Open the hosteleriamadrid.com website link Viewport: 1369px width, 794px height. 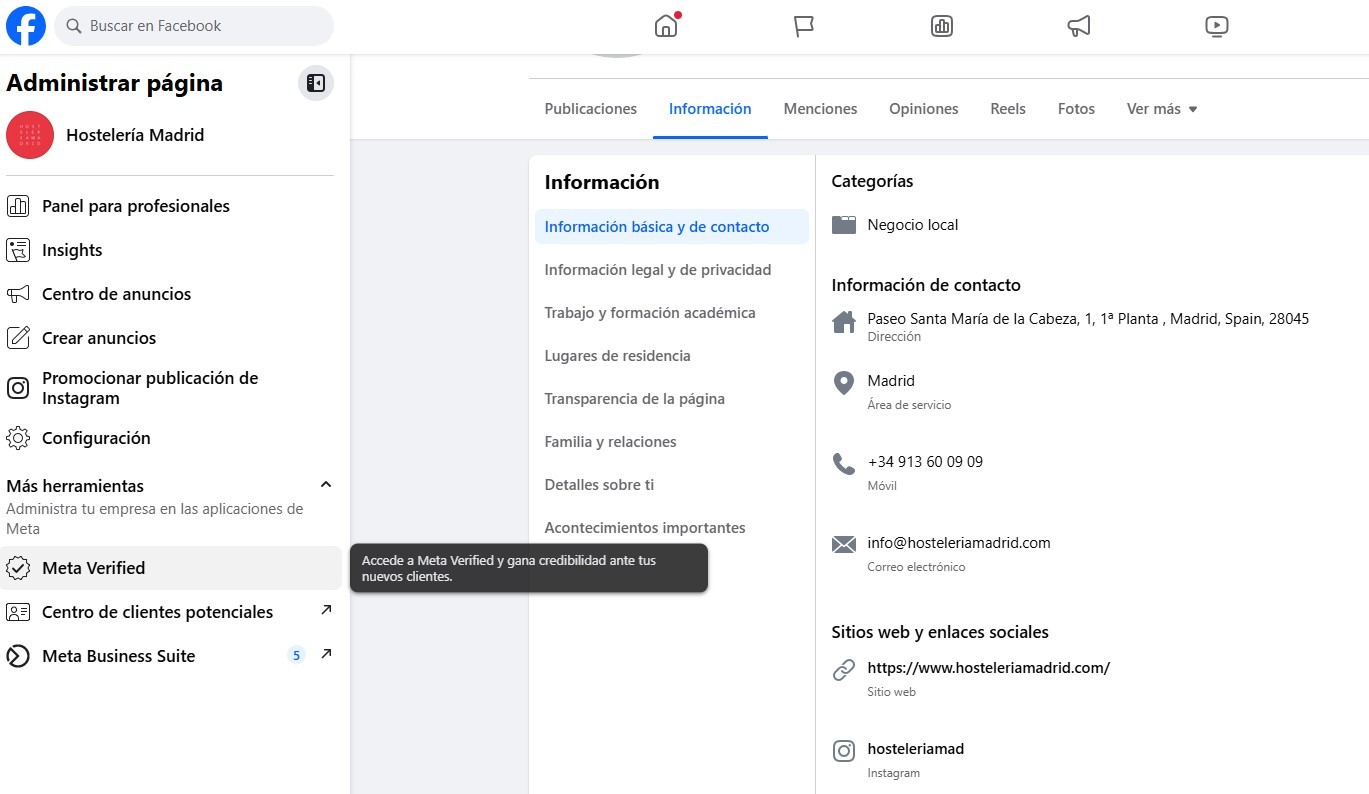point(988,668)
